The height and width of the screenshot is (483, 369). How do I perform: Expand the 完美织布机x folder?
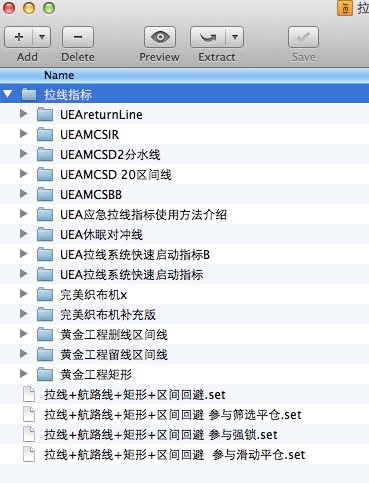click(23, 294)
